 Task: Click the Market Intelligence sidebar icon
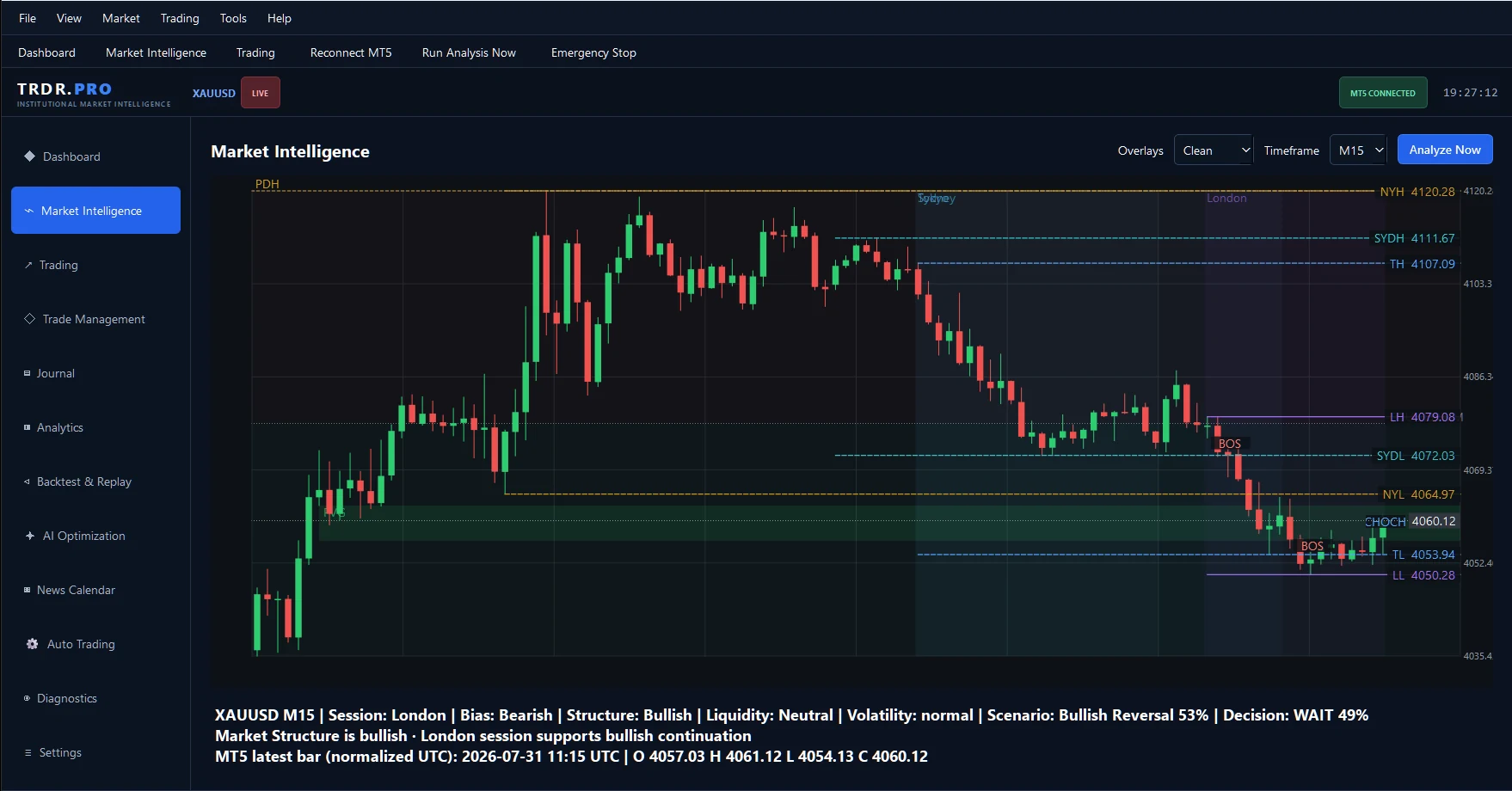(29, 211)
